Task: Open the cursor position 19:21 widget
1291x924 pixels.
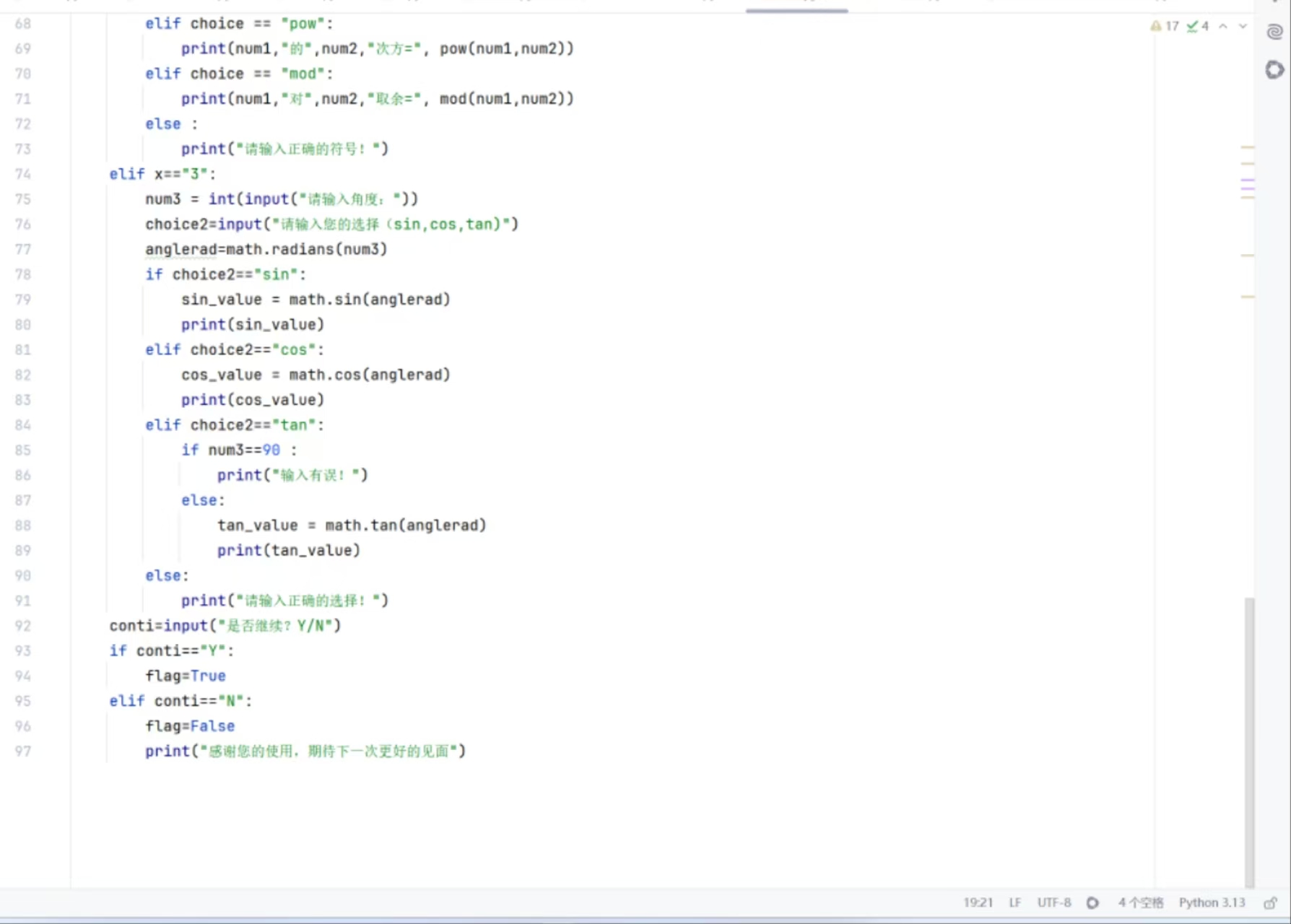Action: pos(978,902)
